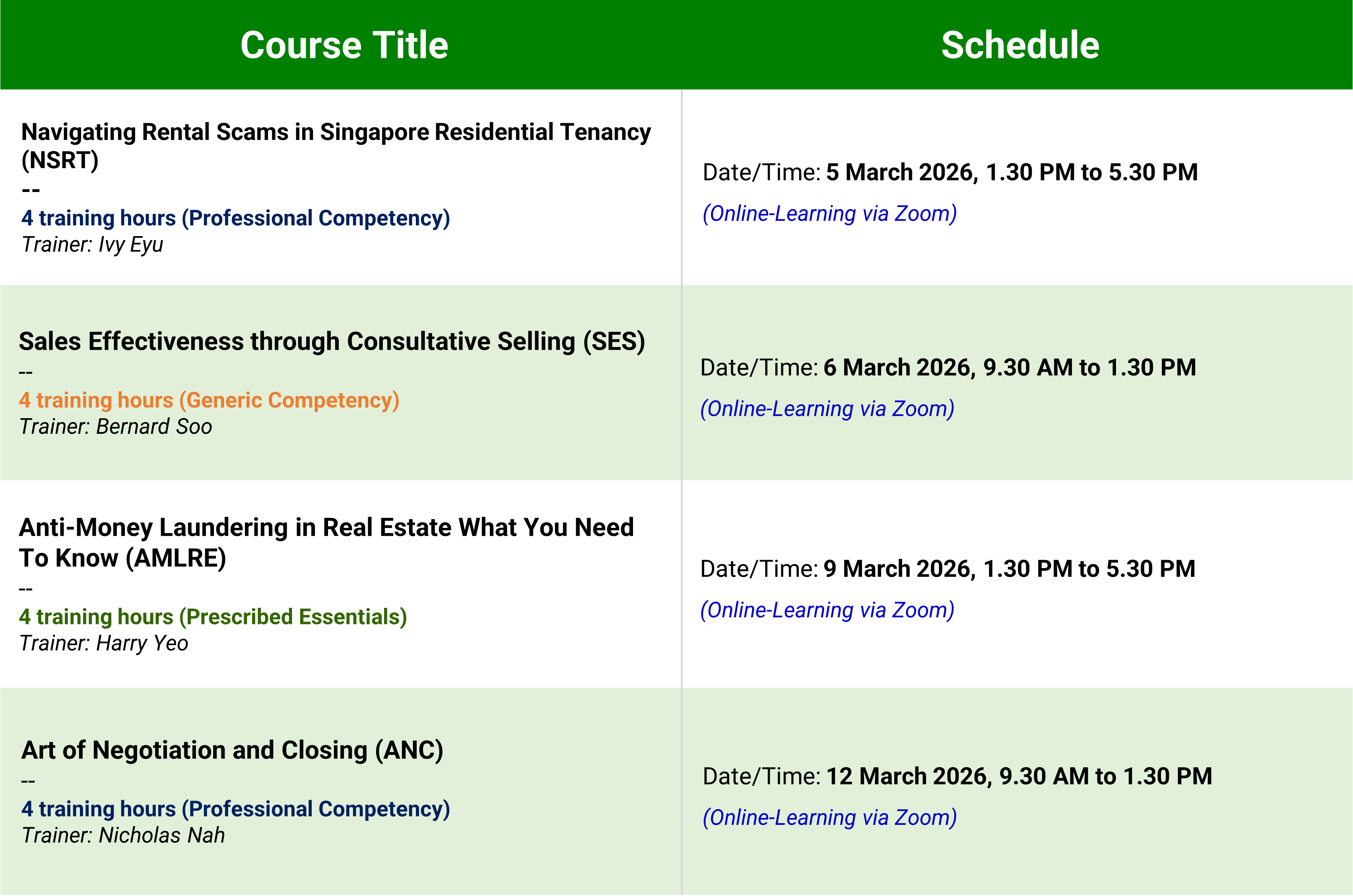Select the Trainer: Bernard Soo text
The height and width of the screenshot is (896, 1353).
pyautogui.click(x=116, y=427)
